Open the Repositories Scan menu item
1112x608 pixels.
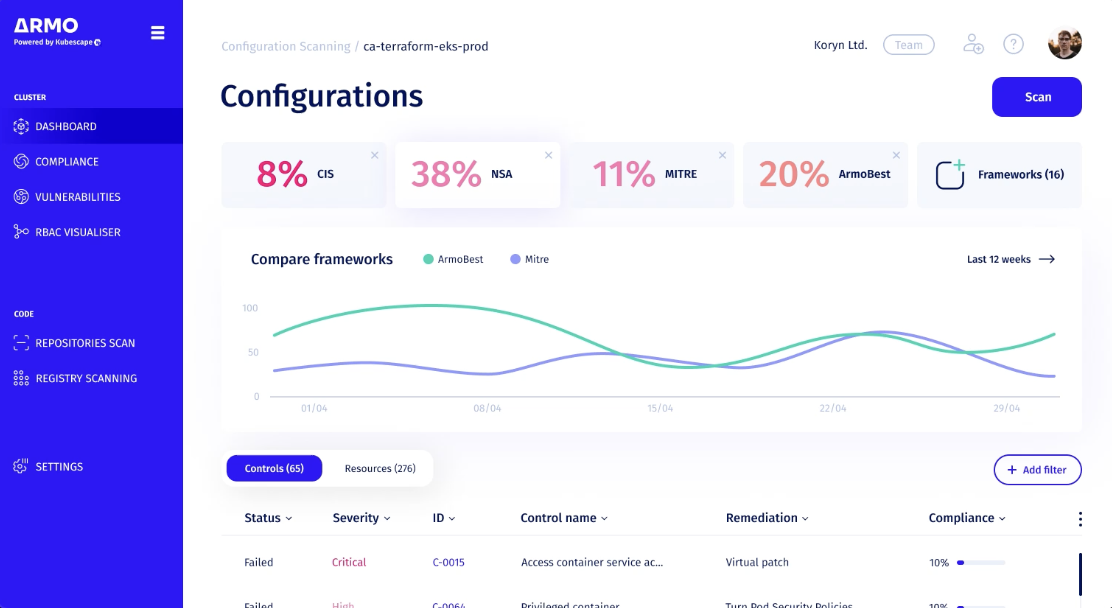(x=91, y=343)
